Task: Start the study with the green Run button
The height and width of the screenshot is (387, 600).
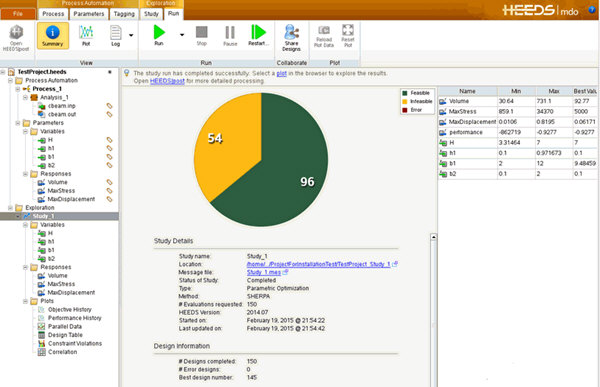Action: pyautogui.click(x=159, y=35)
